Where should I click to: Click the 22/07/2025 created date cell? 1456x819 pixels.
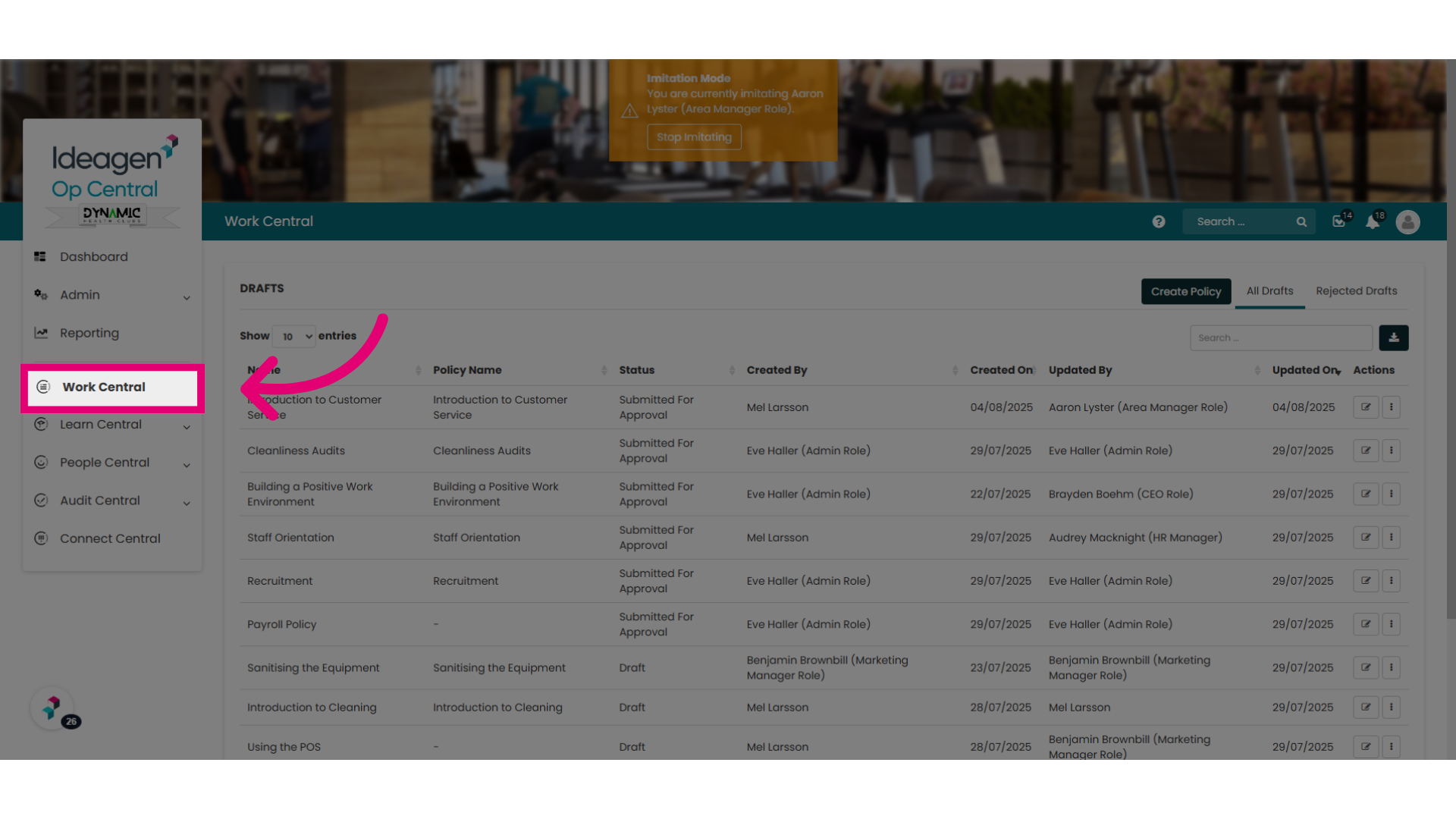[x=1000, y=494]
